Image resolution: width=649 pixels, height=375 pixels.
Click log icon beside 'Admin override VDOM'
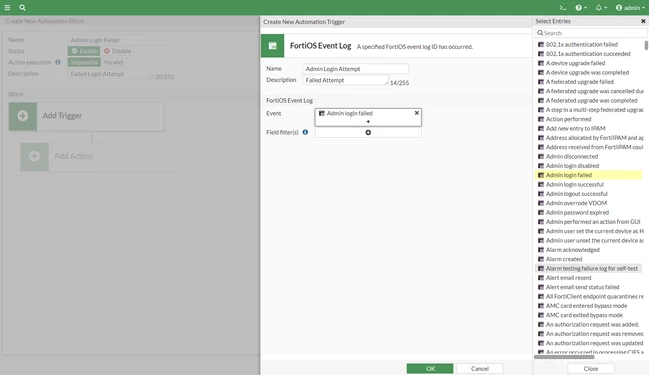click(541, 203)
